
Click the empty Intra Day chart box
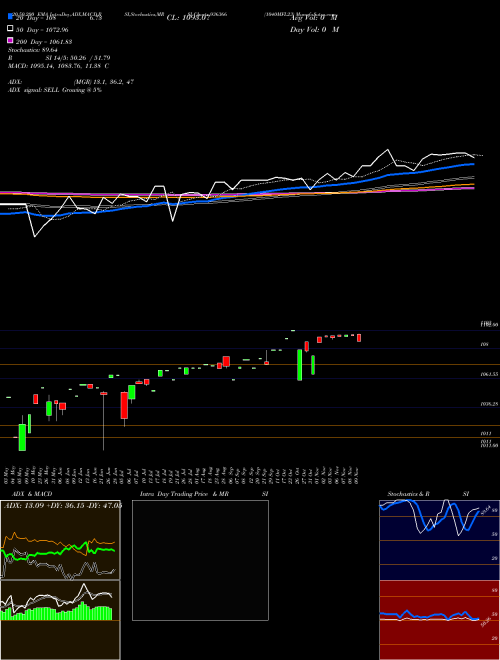(200, 560)
